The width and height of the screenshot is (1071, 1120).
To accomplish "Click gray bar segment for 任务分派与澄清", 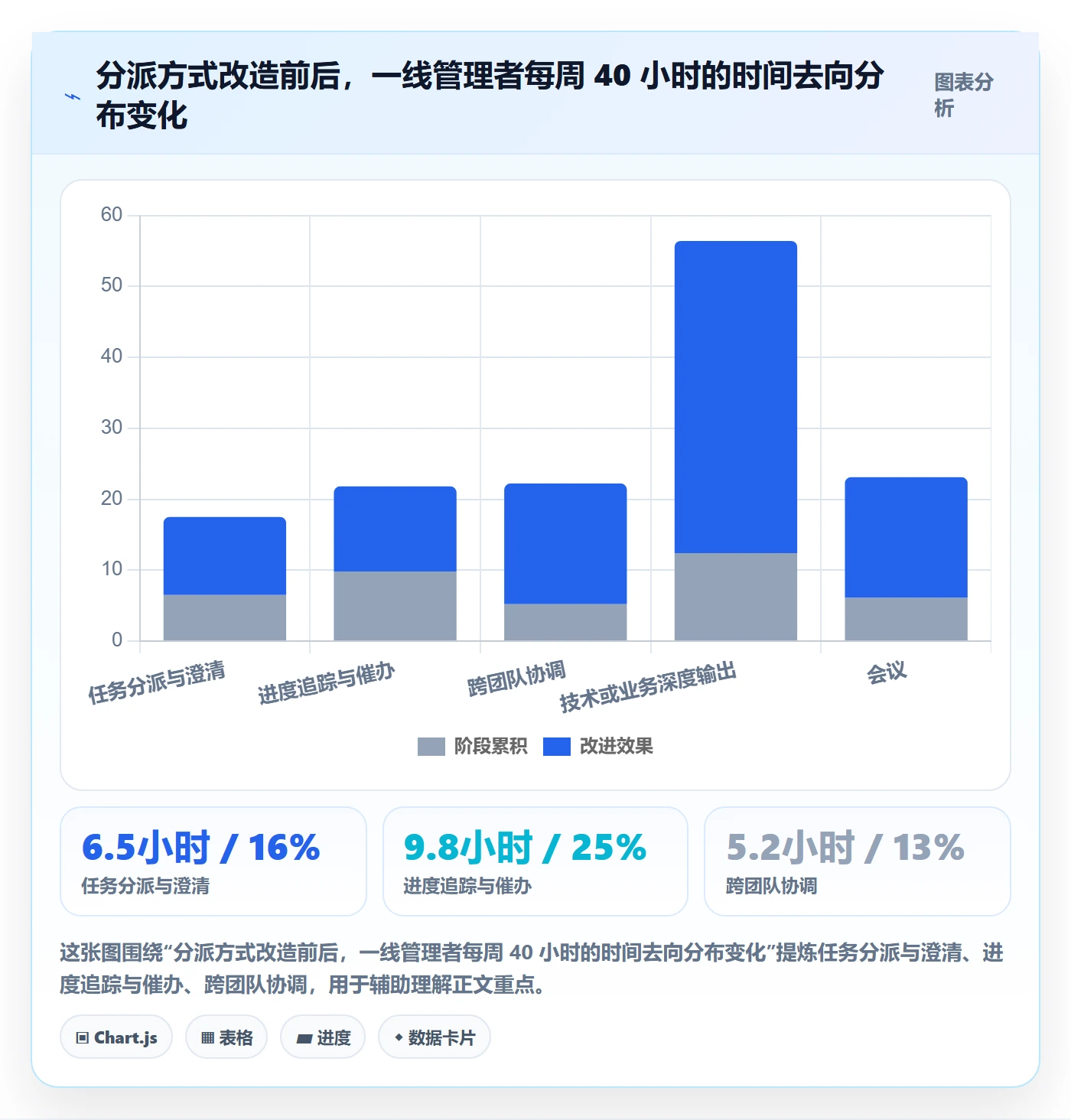I will coord(225,617).
